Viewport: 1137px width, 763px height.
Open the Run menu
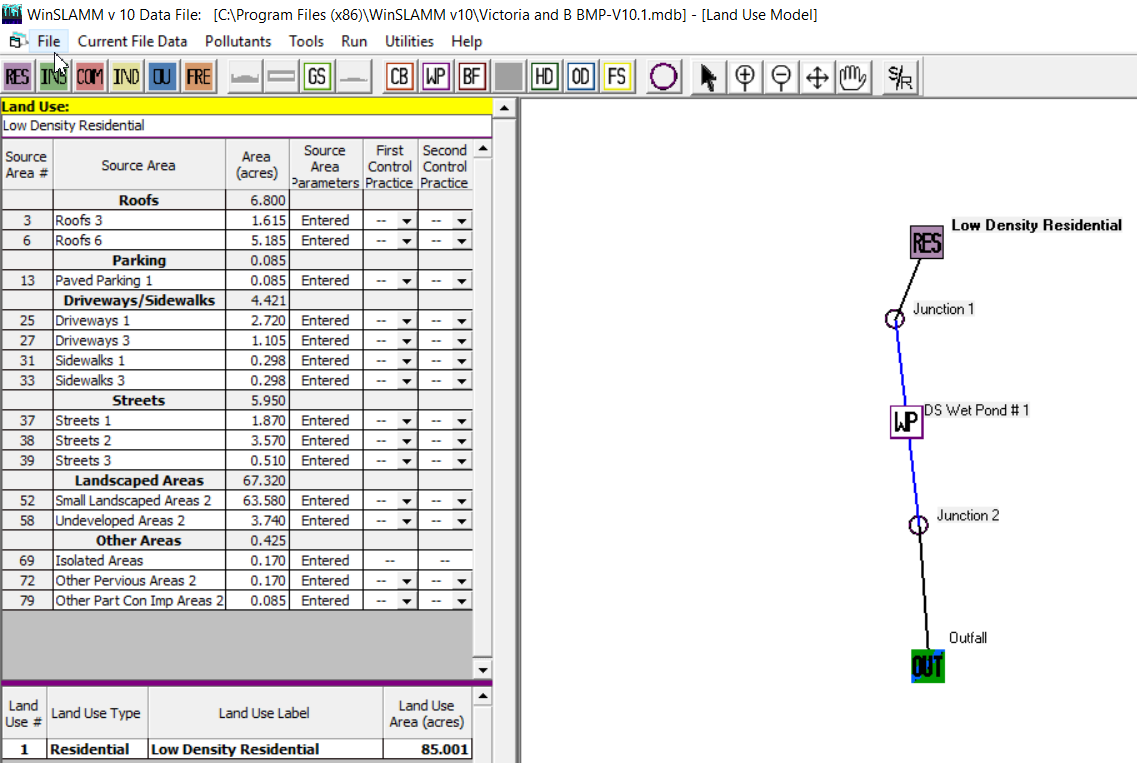click(354, 42)
